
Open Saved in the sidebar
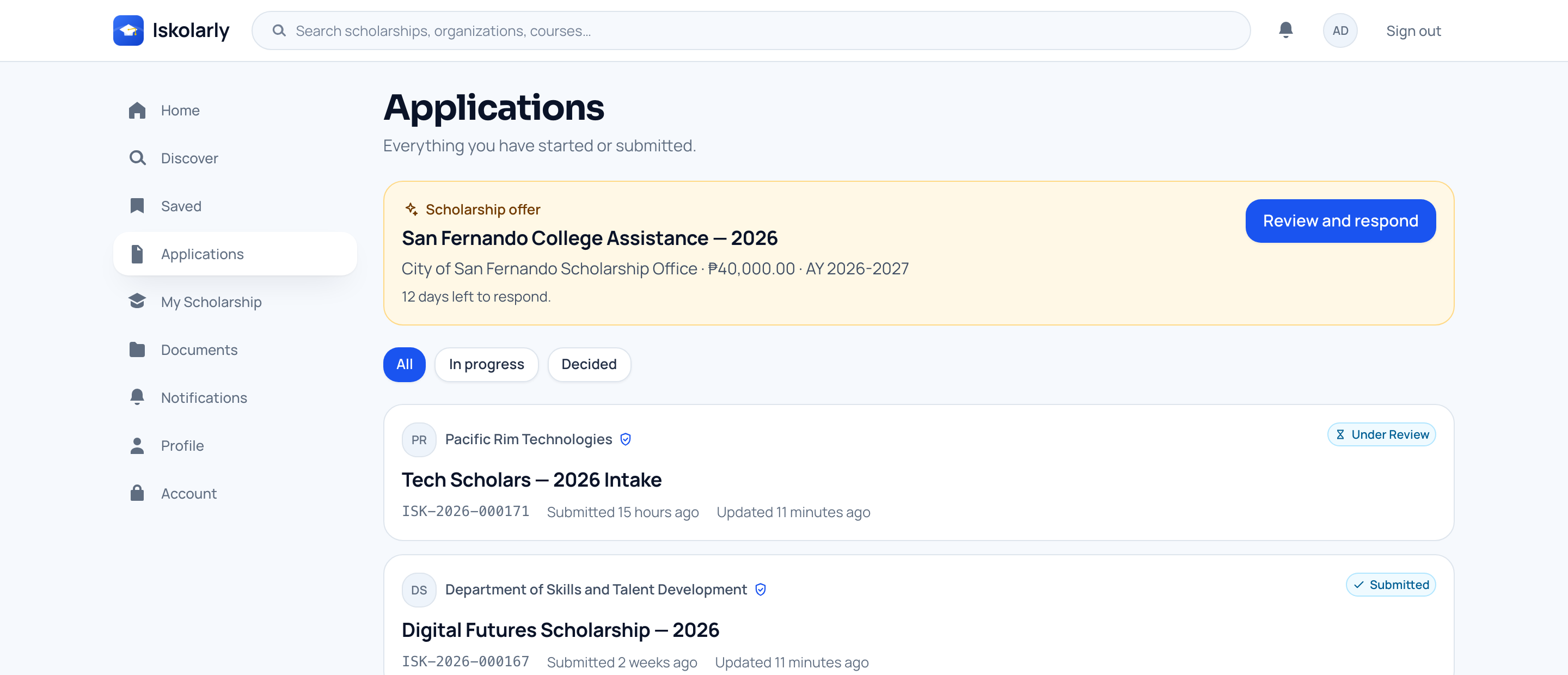[235, 206]
